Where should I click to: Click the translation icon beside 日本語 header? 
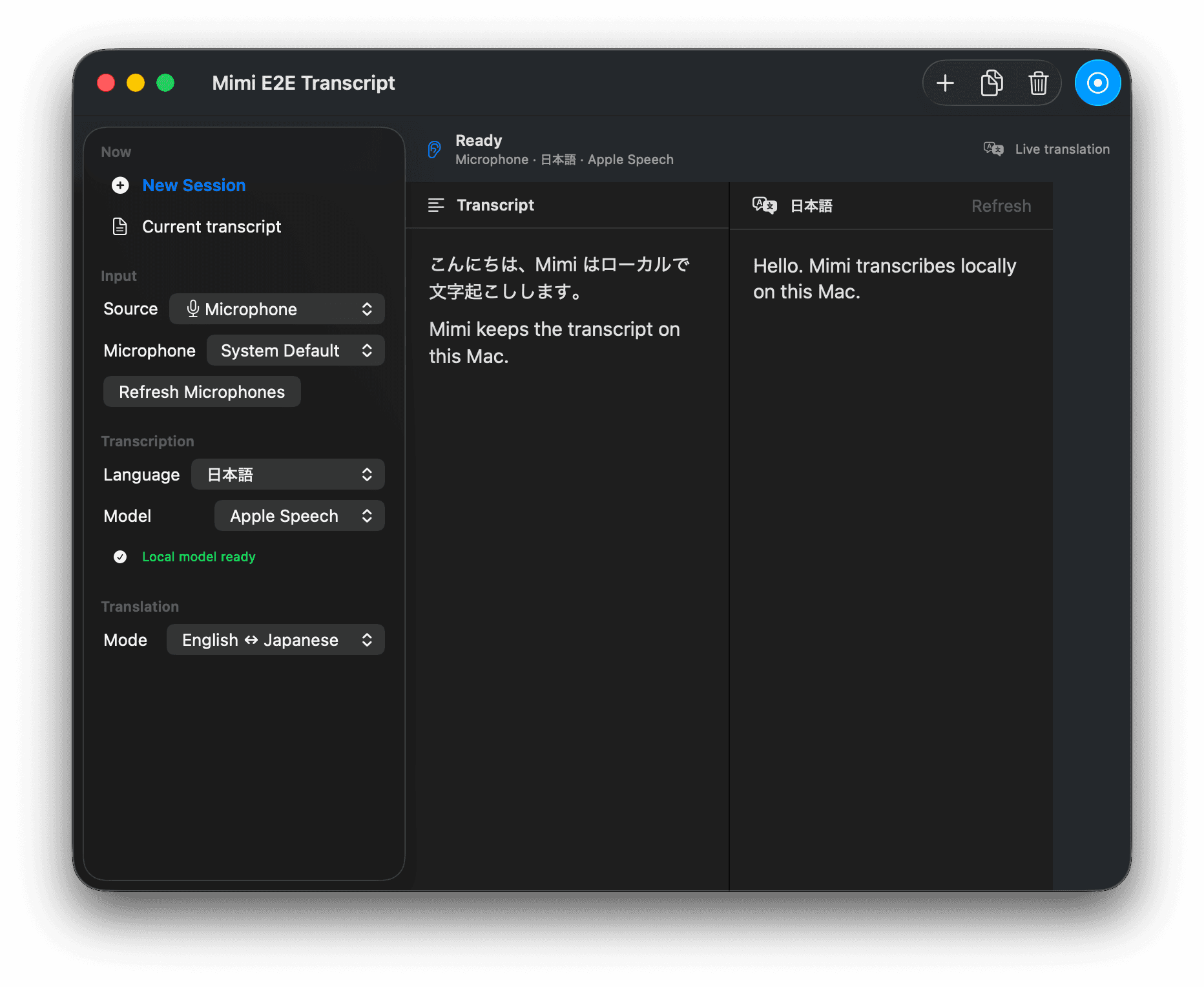pyautogui.click(x=764, y=205)
